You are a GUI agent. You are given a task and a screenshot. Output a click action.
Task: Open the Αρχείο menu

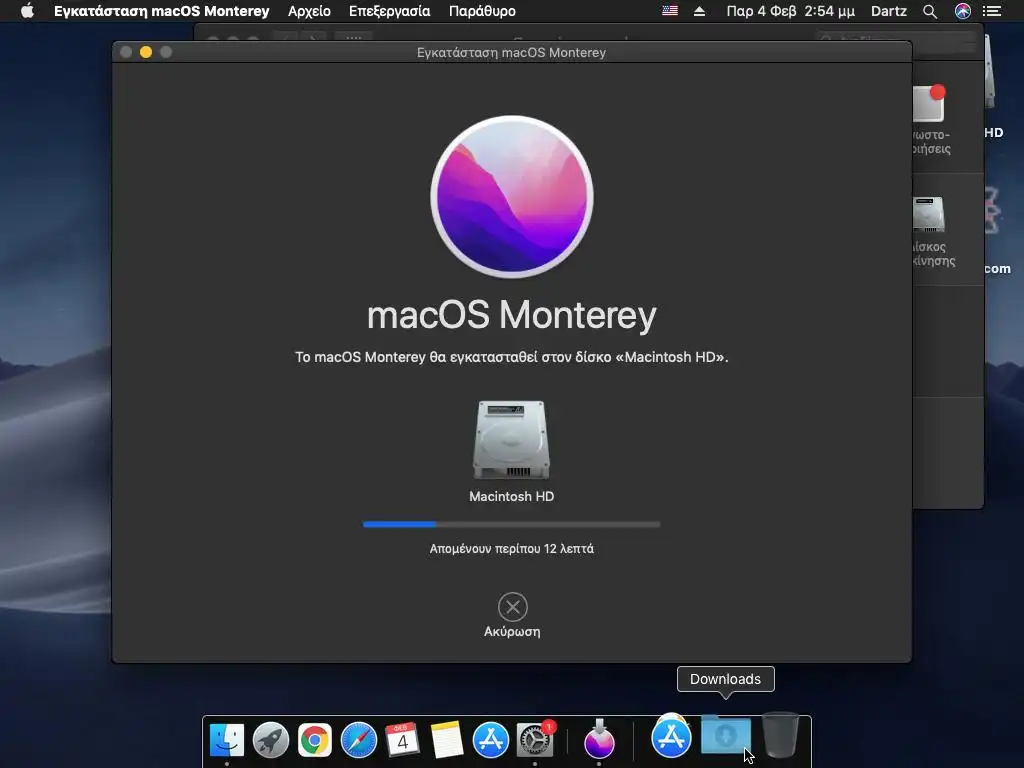[309, 11]
